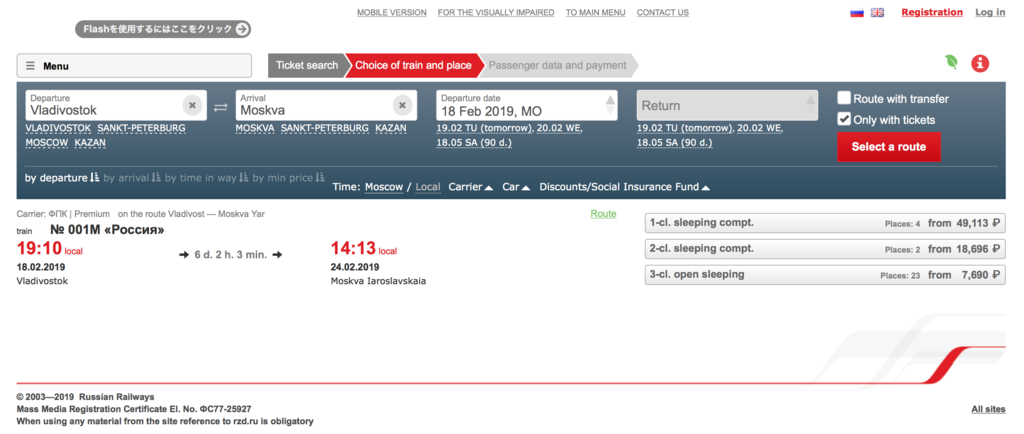1024x434 pixels.
Task: Open the hamburger Menu button
Action: 134,66
